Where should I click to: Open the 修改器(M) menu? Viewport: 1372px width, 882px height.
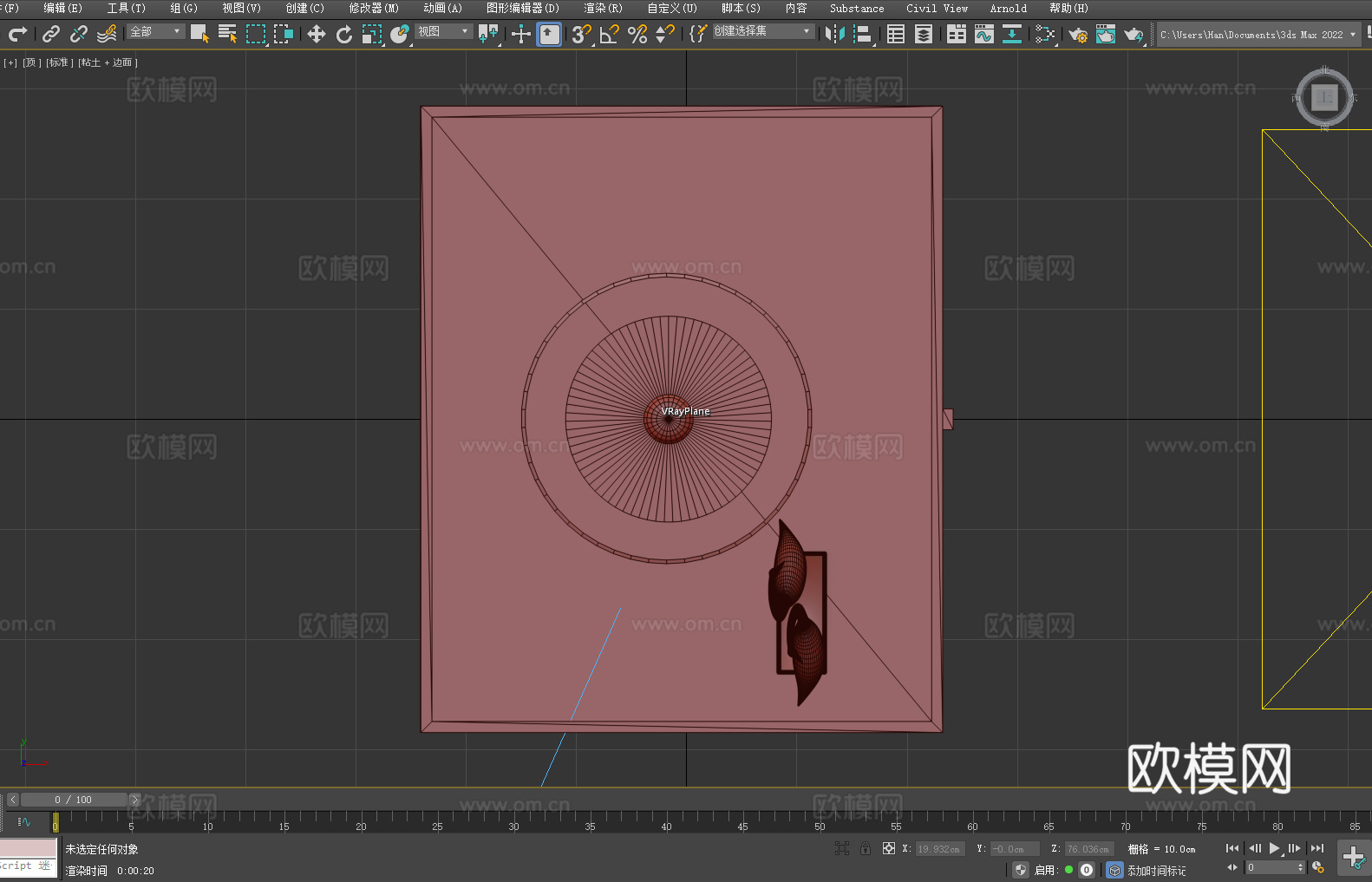(374, 8)
